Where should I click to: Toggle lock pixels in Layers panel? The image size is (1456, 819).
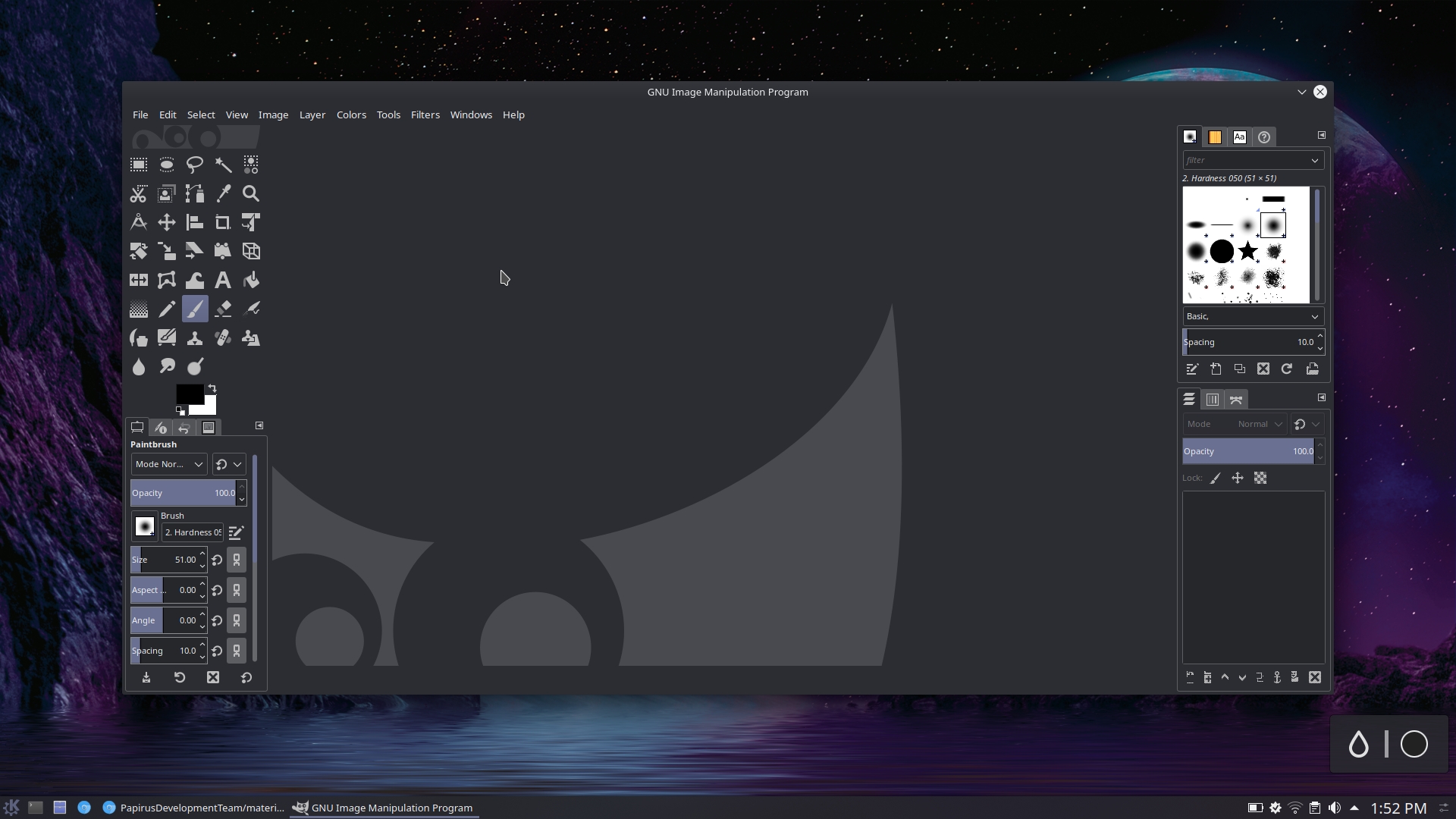click(x=1215, y=478)
